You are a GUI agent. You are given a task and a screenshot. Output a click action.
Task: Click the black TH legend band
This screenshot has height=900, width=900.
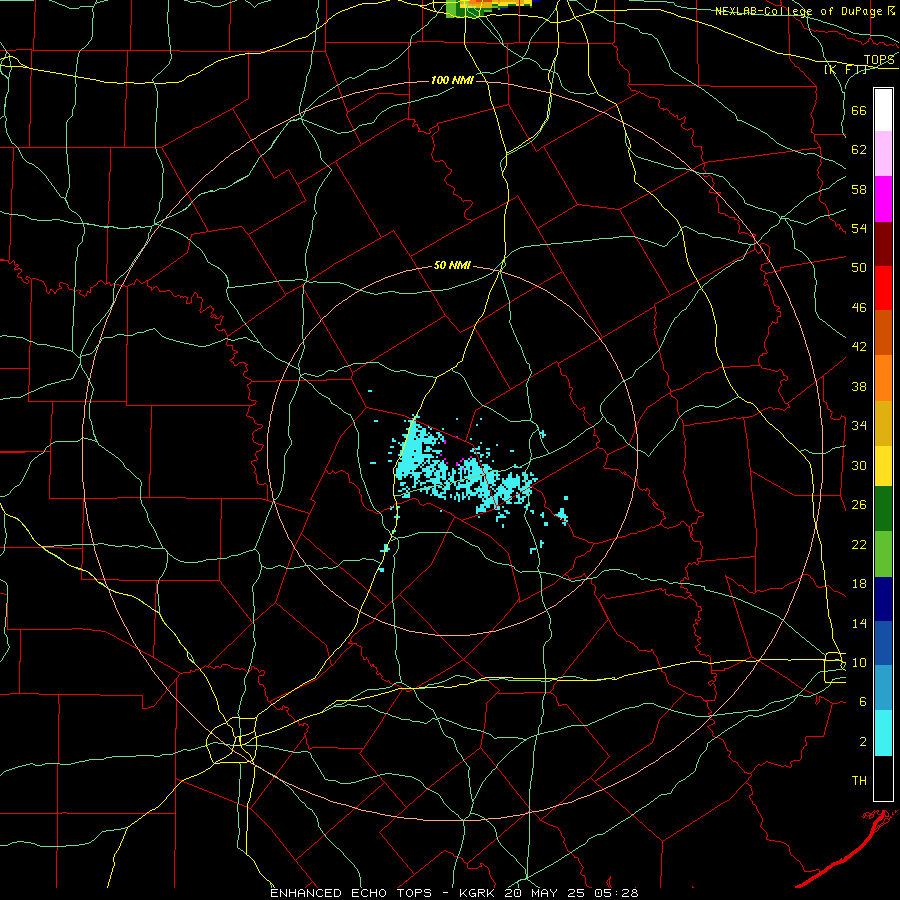point(883,778)
